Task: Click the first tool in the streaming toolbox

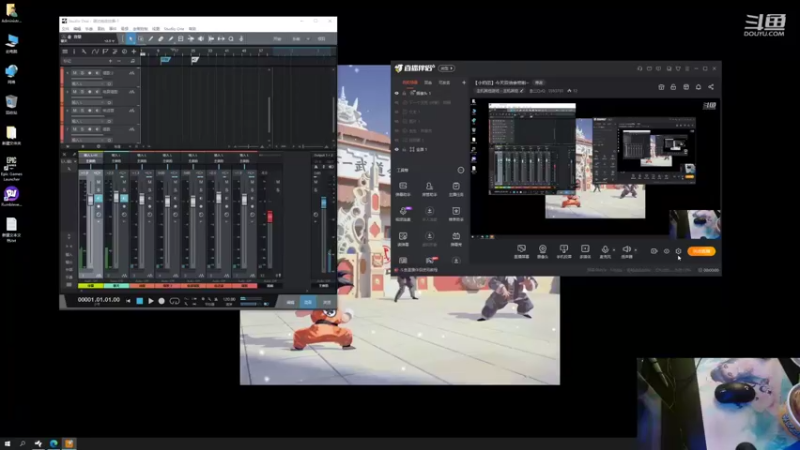Action: click(403, 188)
